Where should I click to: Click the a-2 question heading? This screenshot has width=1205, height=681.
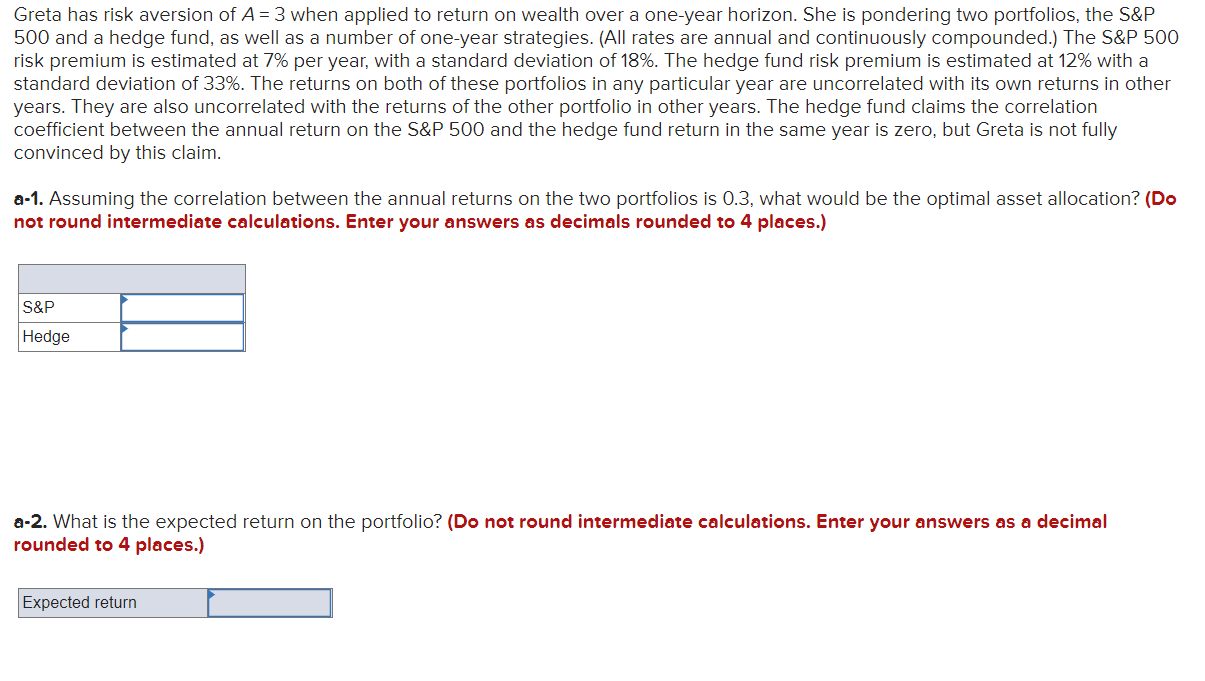(x=27, y=521)
